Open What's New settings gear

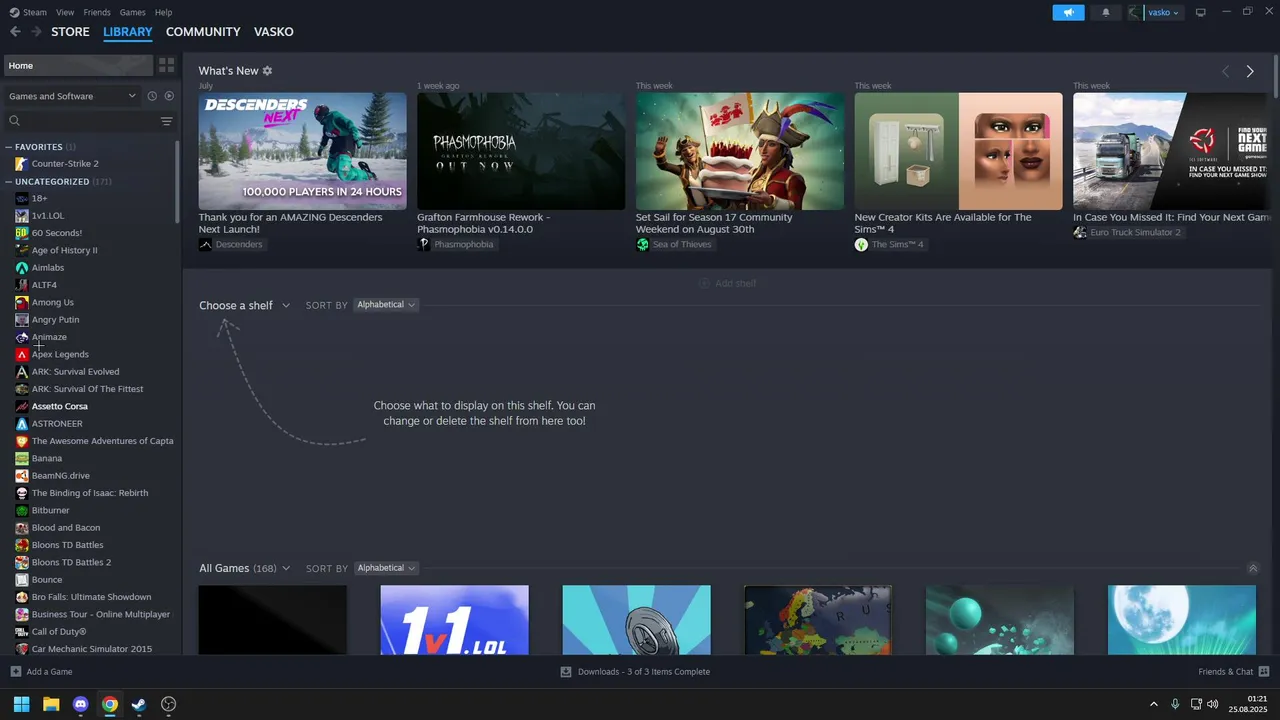click(267, 71)
